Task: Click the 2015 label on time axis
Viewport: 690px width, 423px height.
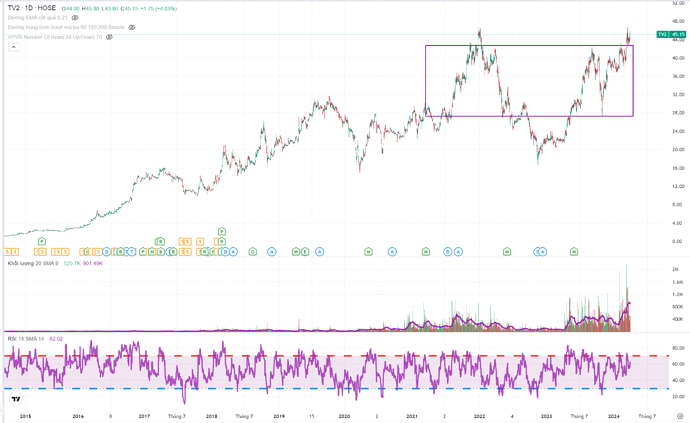Action: [26, 416]
